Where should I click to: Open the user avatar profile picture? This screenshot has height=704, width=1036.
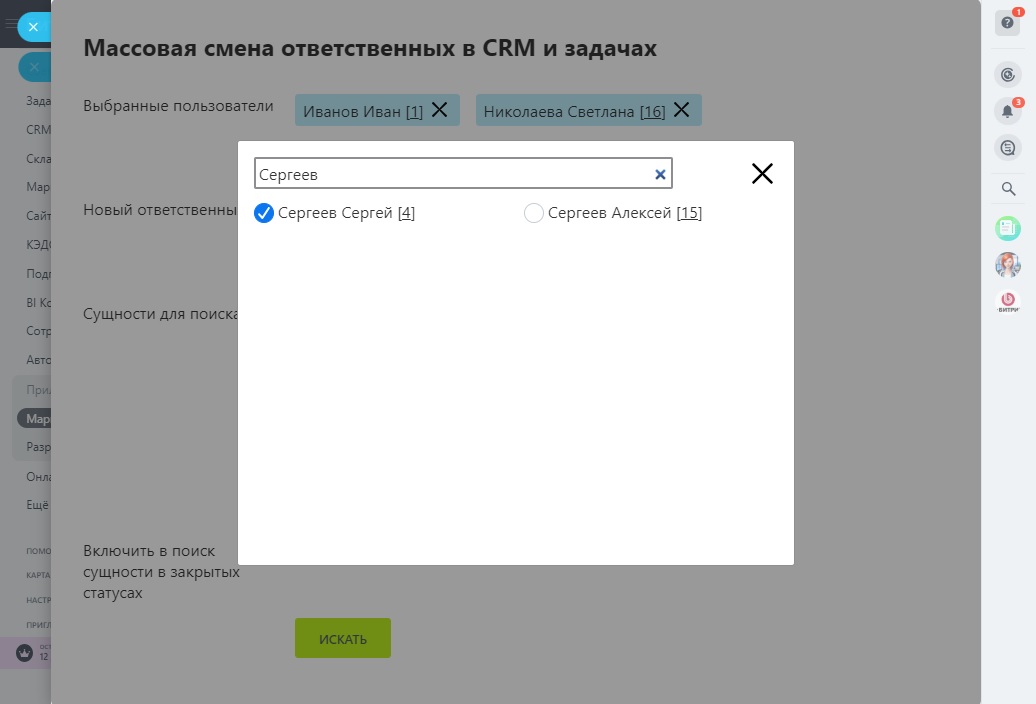coord(1007,265)
